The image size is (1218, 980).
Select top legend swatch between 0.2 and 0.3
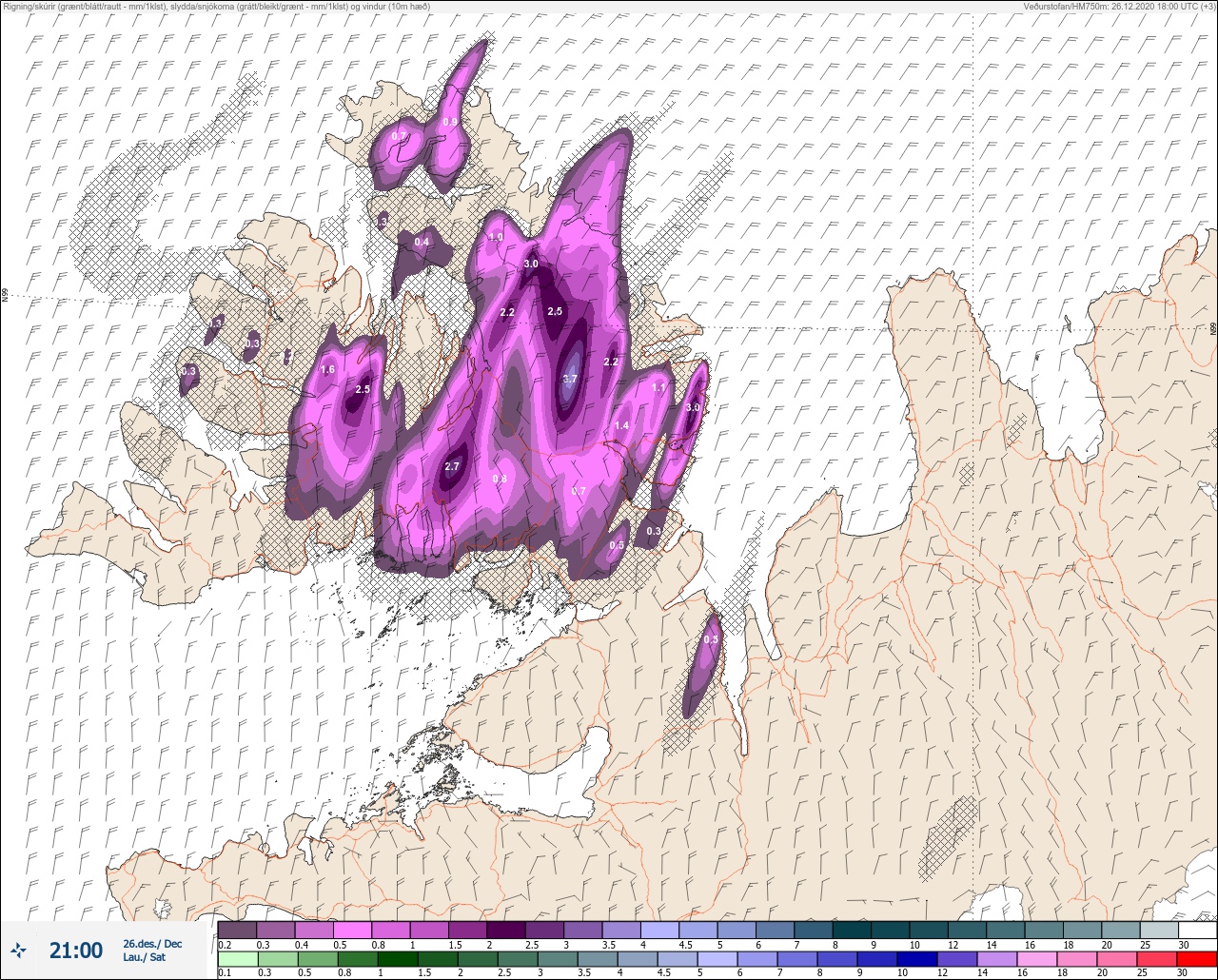237,930
